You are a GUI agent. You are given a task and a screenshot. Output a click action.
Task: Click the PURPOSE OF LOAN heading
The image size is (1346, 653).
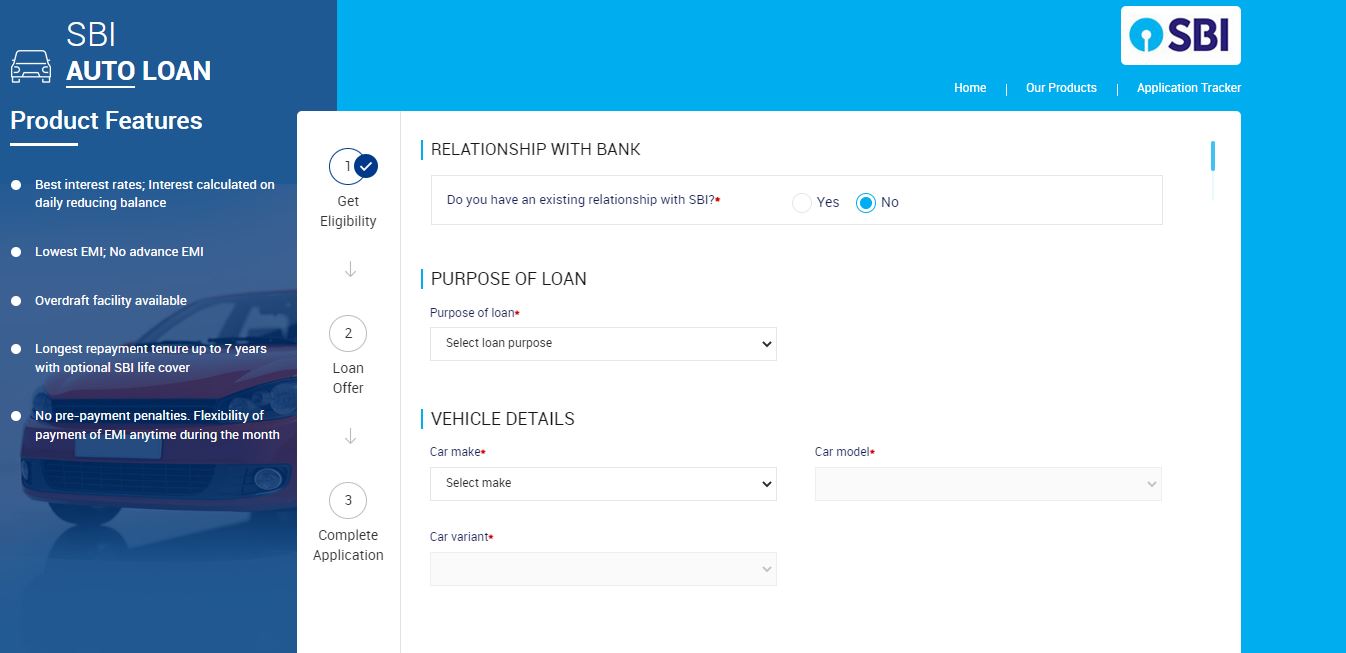point(508,279)
